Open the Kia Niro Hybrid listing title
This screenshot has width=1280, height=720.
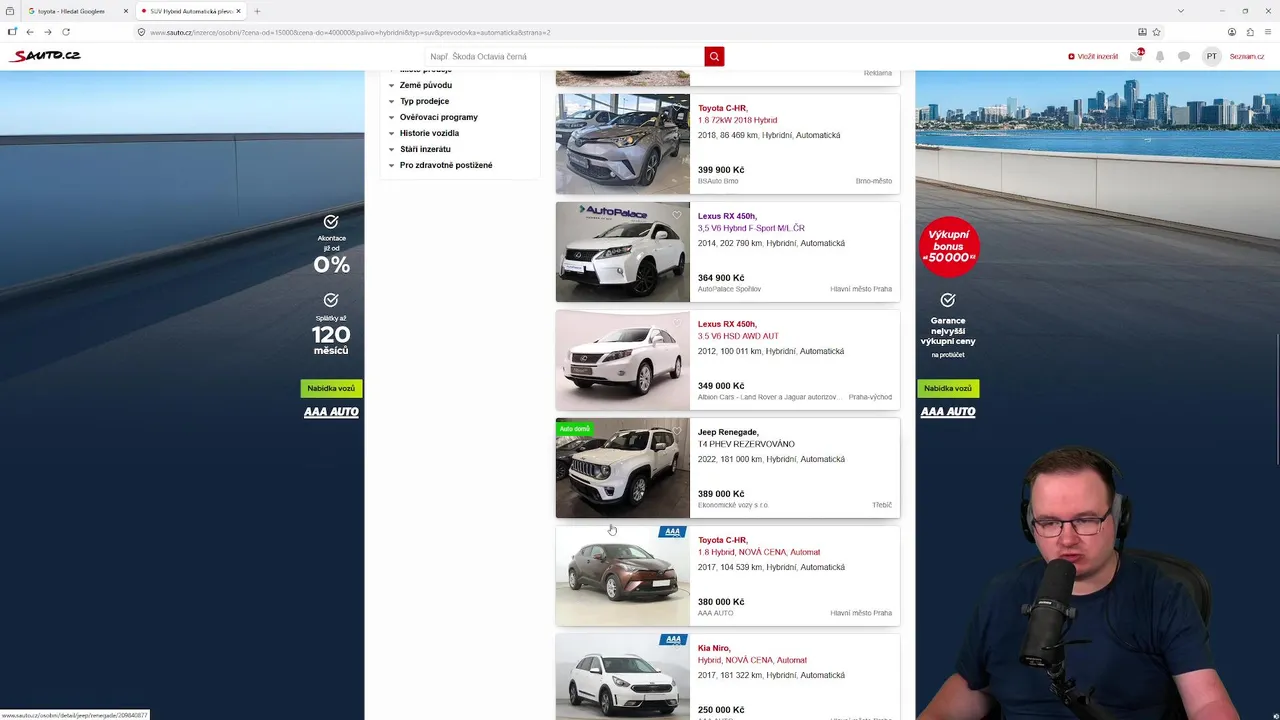pyautogui.click(x=752, y=654)
